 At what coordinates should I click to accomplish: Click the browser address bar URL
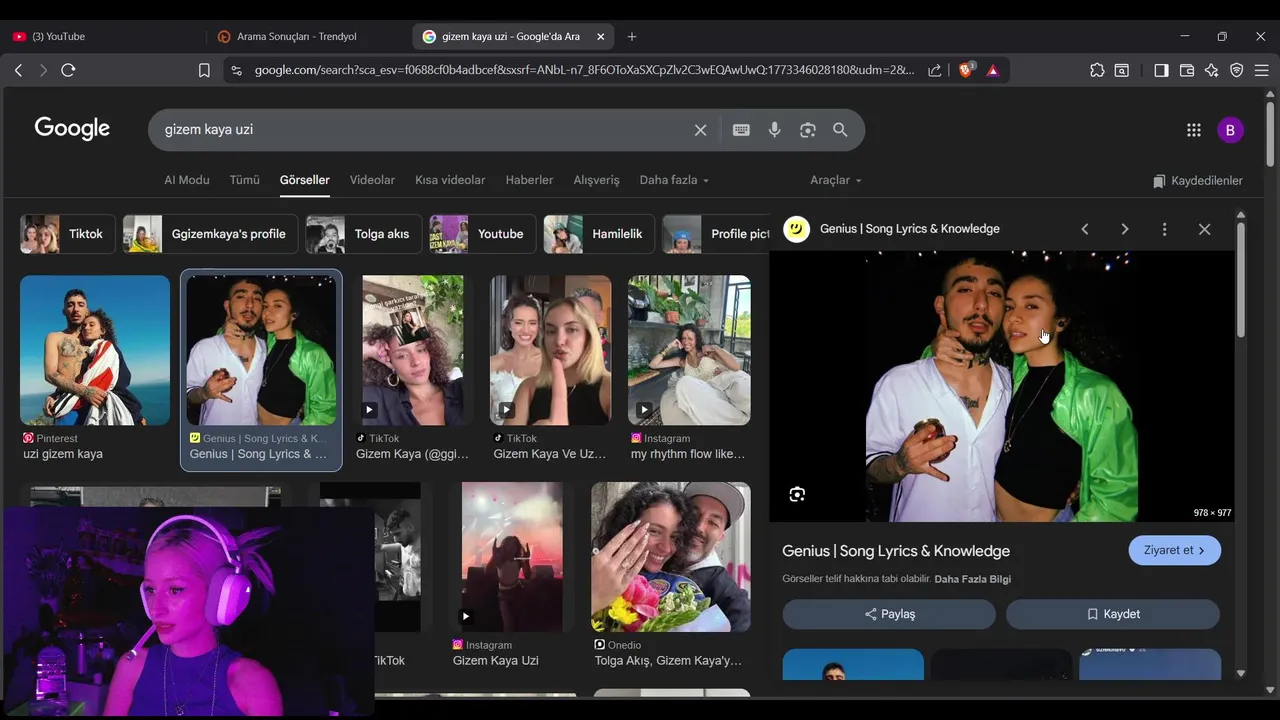tap(584, 70)
